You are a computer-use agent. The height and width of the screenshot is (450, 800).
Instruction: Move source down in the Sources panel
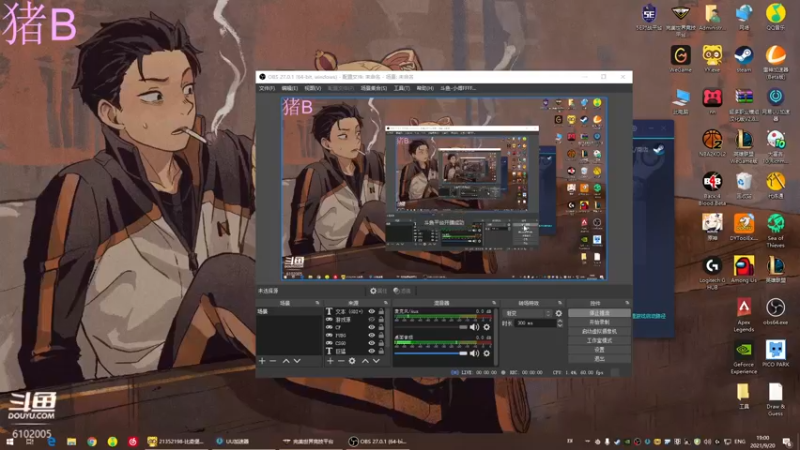click(x=376, y=361)
